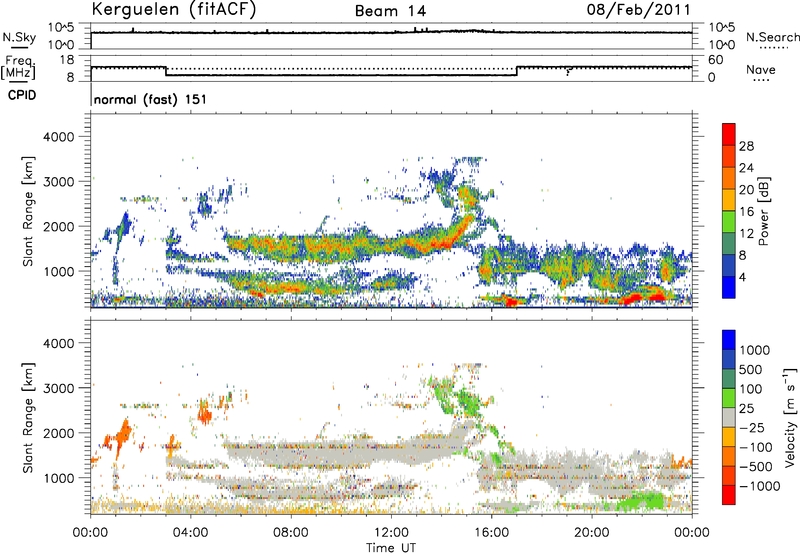Click the "4000" tick of the velocity panel
Screen dimensions: 800x554
[x=59, y=343]
